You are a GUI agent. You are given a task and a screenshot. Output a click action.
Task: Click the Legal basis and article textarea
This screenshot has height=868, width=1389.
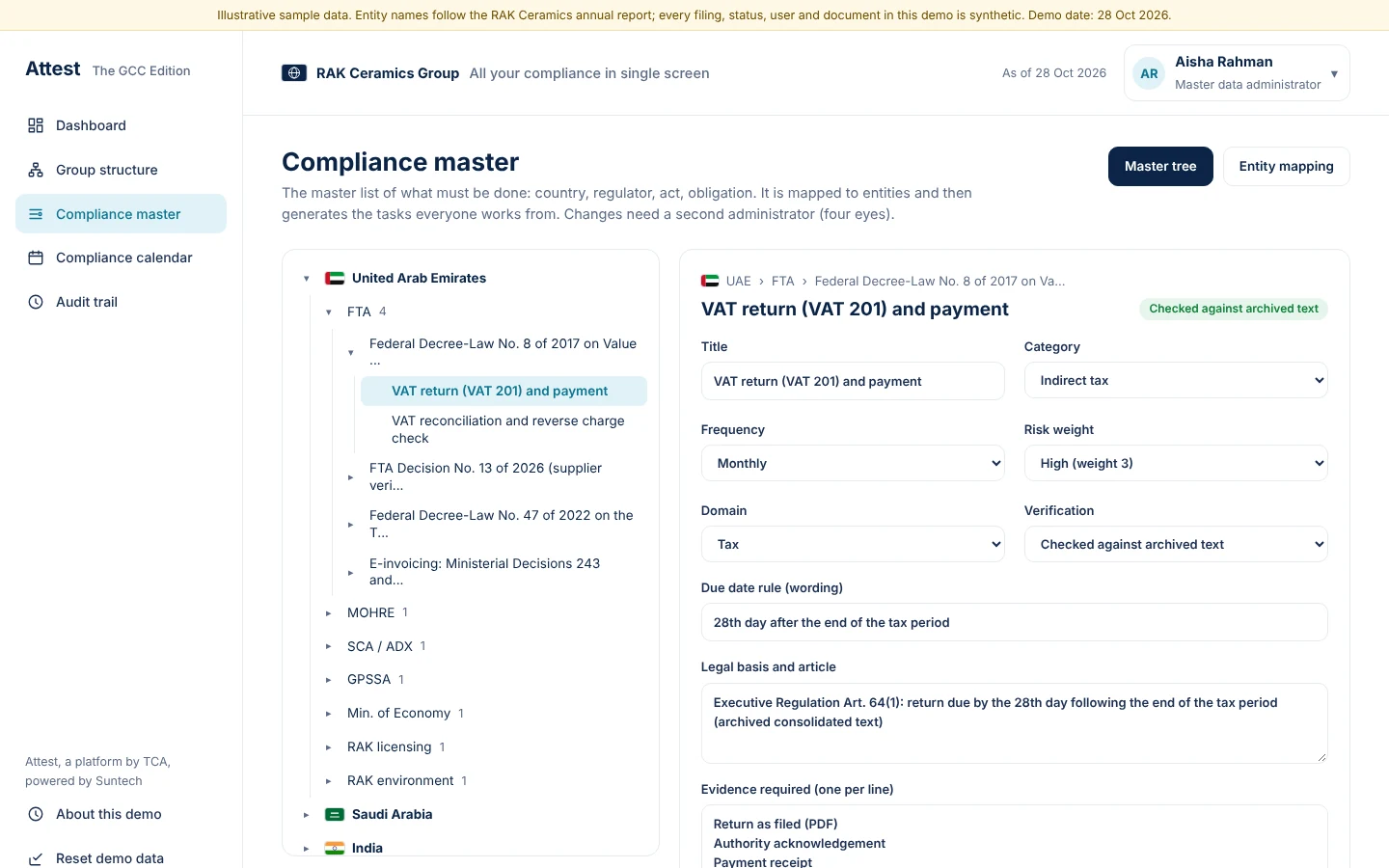point(1014,723)
